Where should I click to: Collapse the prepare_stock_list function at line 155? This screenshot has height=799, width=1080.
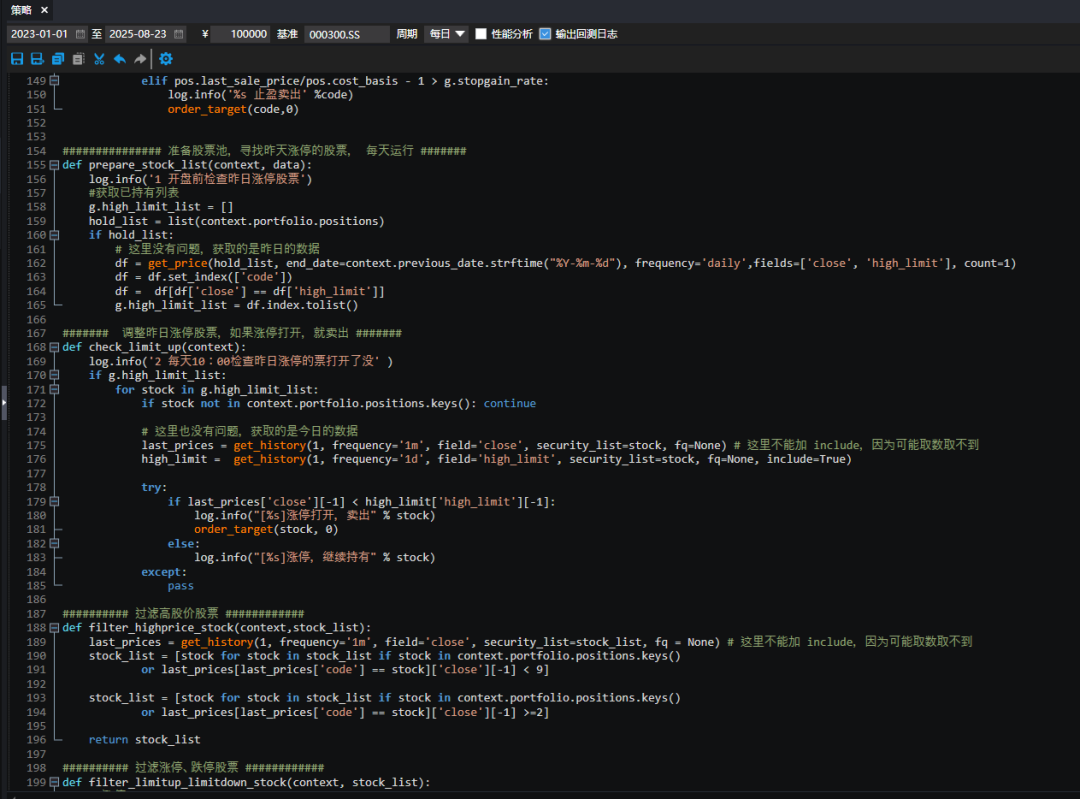click(54, 165)
